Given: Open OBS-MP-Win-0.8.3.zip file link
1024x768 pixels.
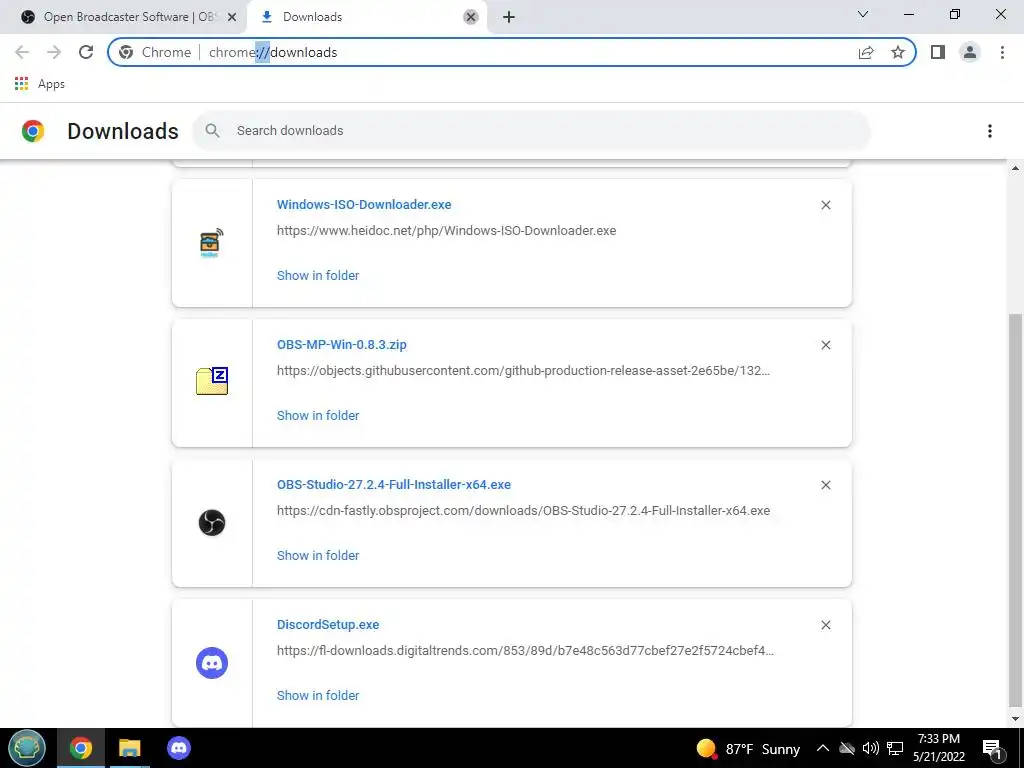Looking at the screenshot, I should (x=342, y=344).
